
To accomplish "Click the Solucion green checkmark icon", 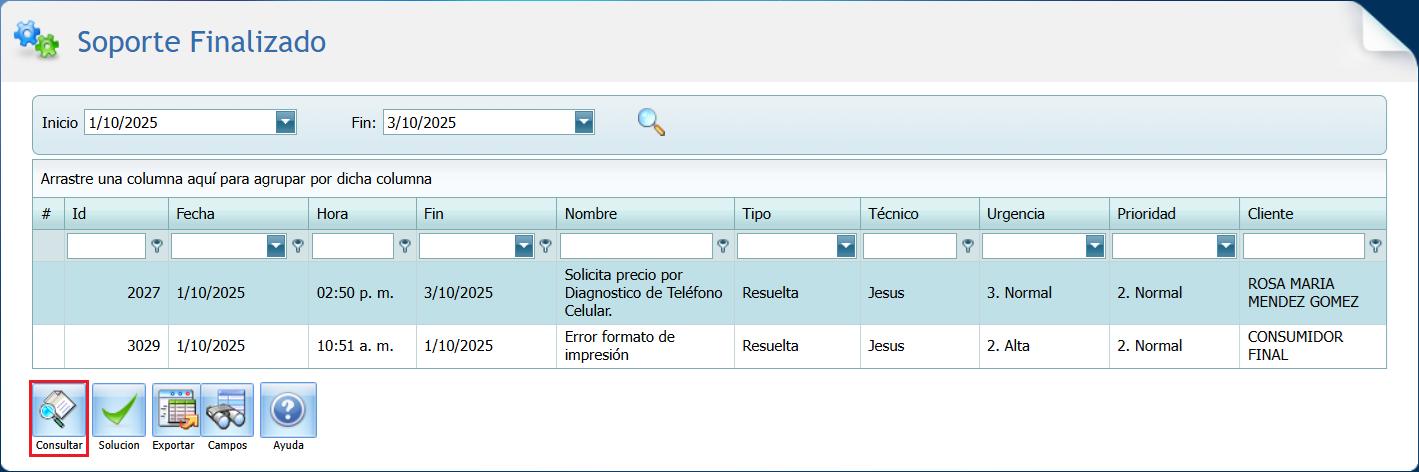I will pyautogui.click(x=119, y=410).
